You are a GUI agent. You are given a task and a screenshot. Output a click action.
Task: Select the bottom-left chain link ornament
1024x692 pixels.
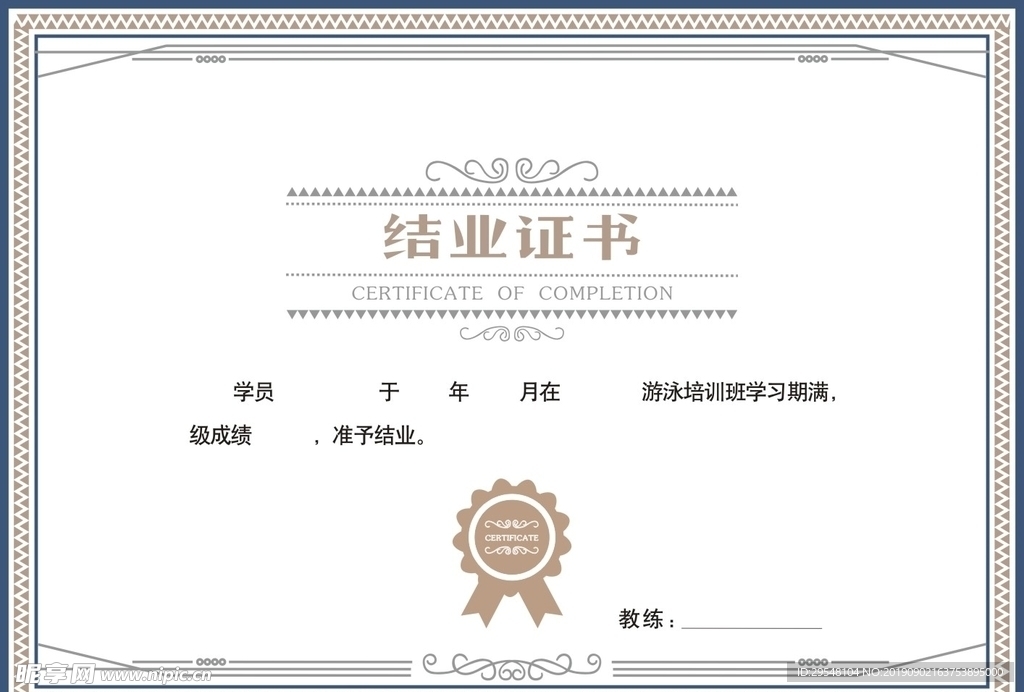click(210, 662)
